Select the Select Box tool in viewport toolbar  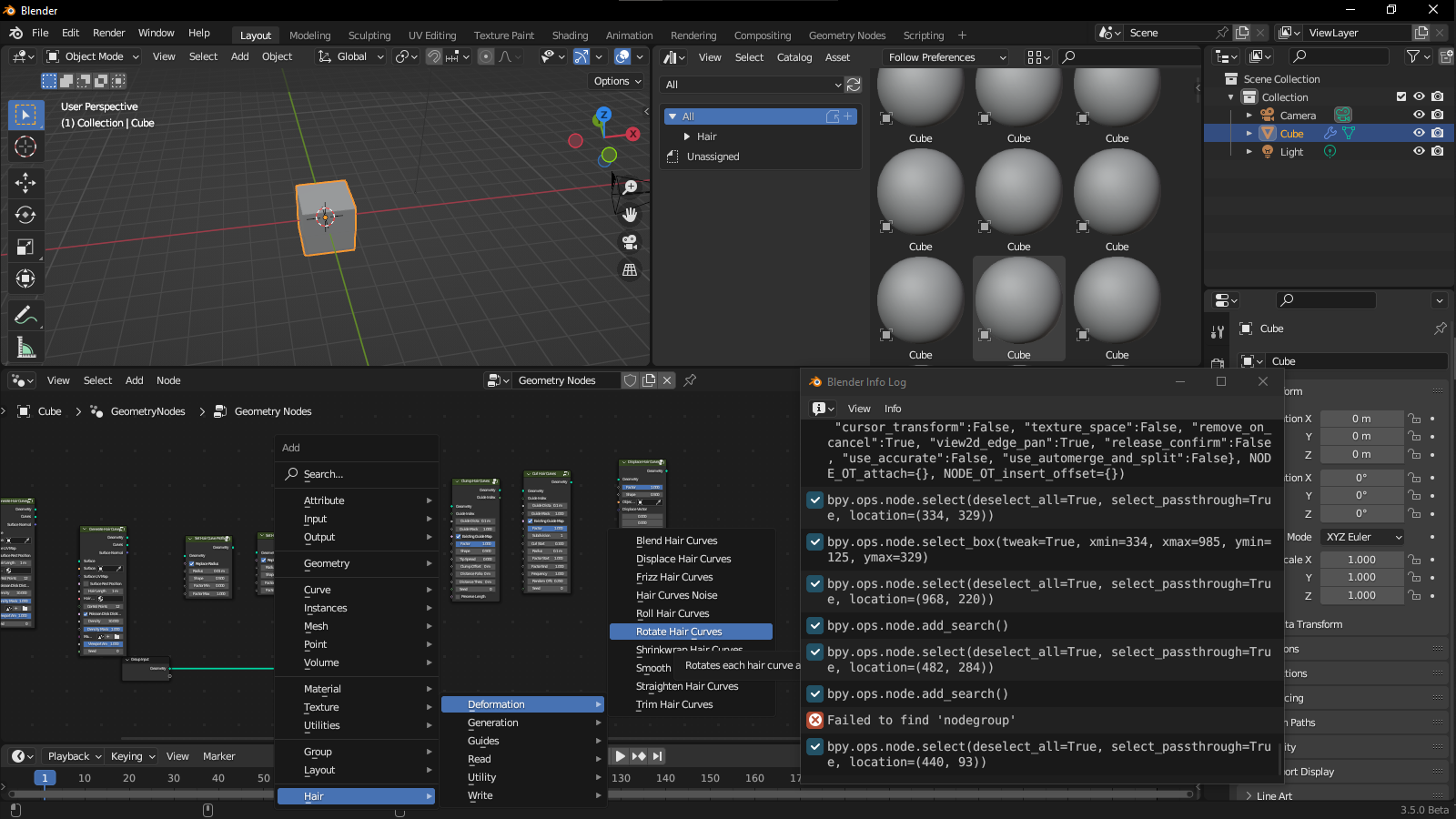coord(25,115)
